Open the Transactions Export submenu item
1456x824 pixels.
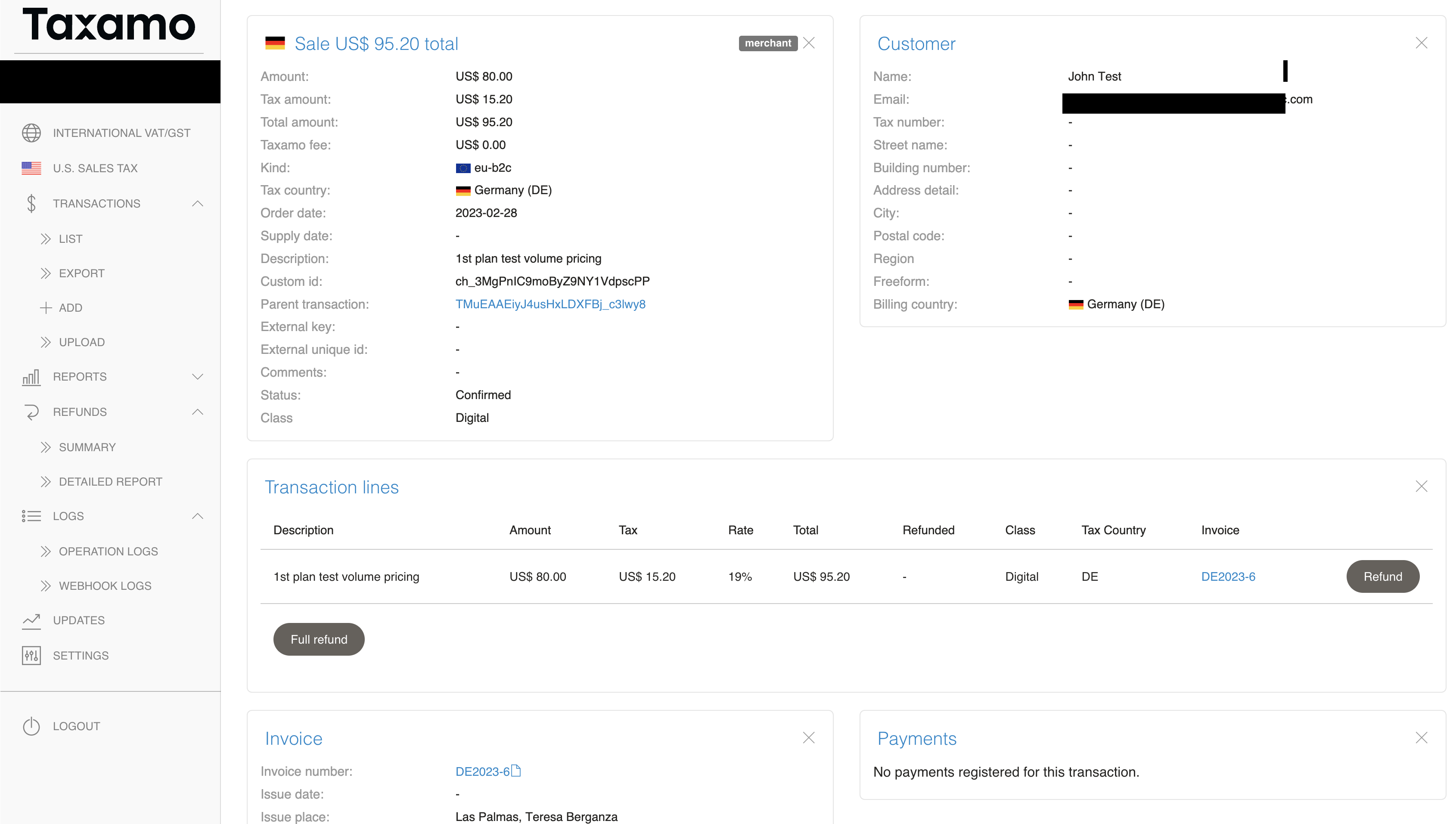pyautogui.click(x=81, y=273)
